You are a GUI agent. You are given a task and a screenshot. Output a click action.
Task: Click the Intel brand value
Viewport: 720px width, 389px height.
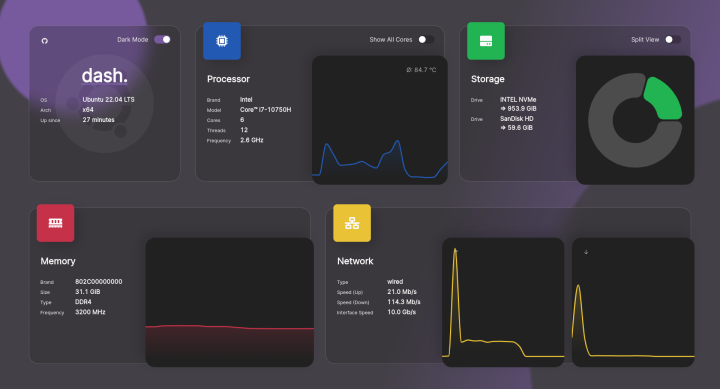click(x=246, y=100)
